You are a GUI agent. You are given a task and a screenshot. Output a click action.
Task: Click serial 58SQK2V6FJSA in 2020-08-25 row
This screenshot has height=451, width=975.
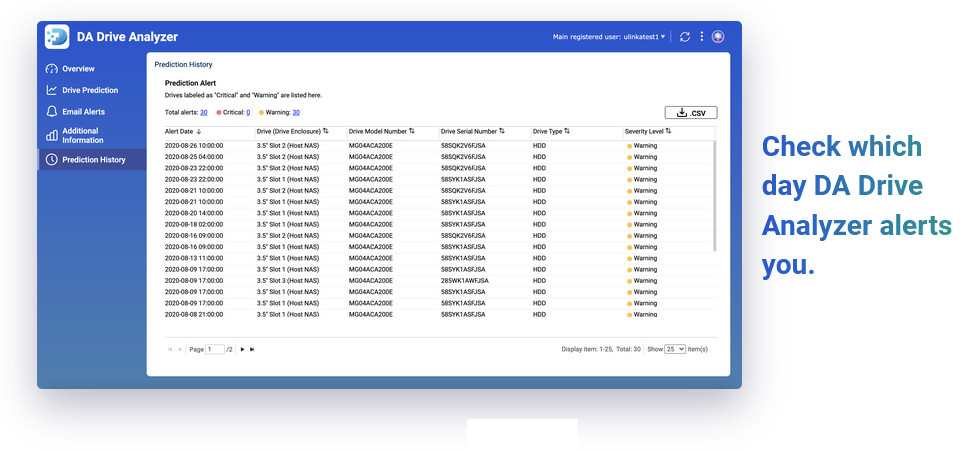click(x=463, y=157)
